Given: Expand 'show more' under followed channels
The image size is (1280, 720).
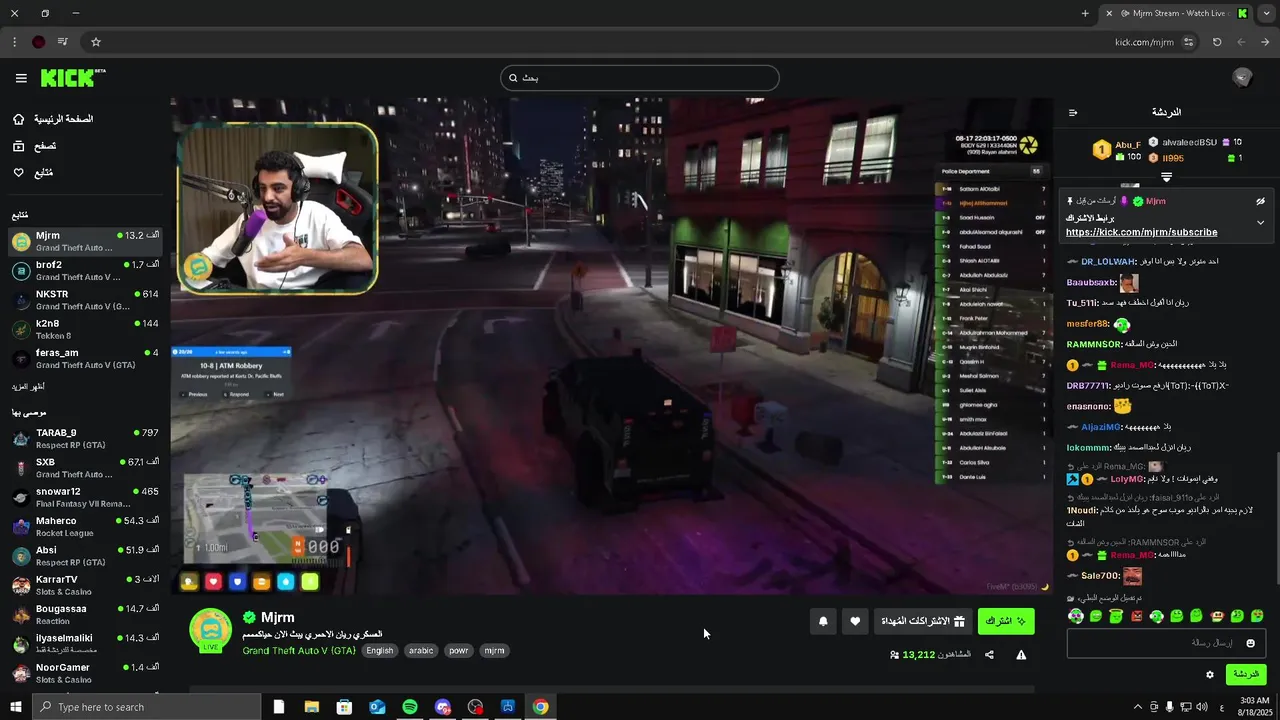Looking at the screenshot, I should point(28,387).
